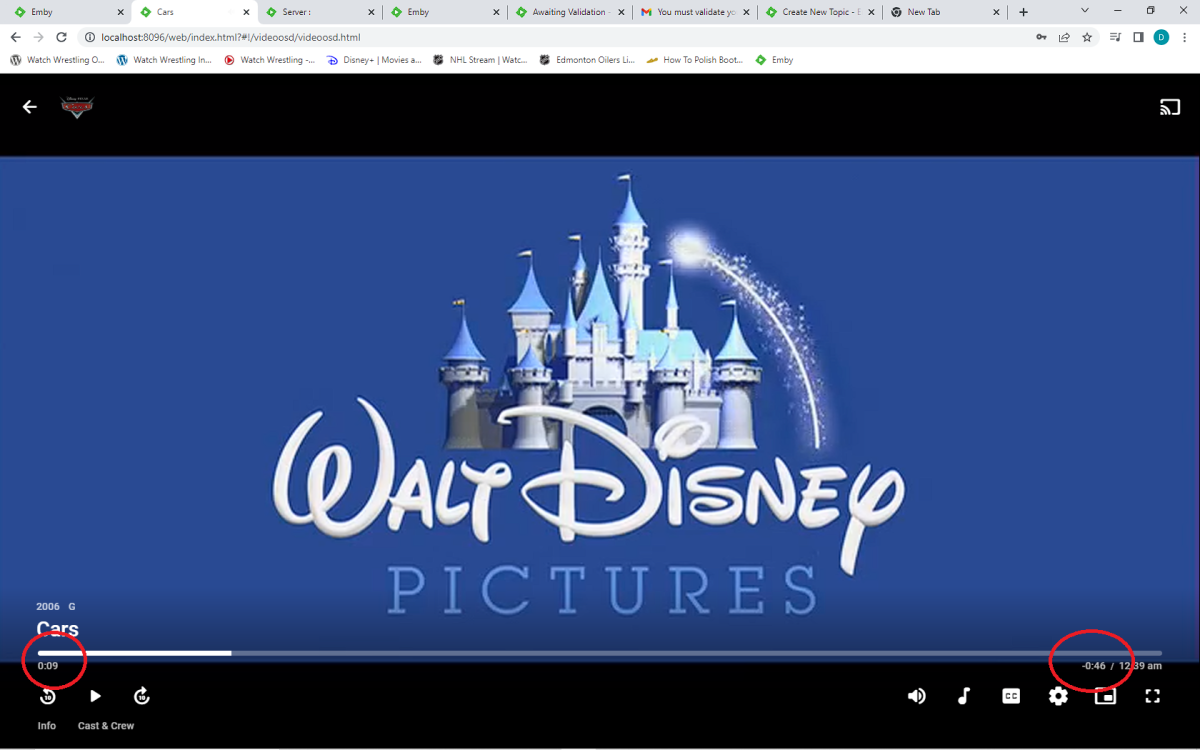Click the Cars movie title

coord(58,629)
